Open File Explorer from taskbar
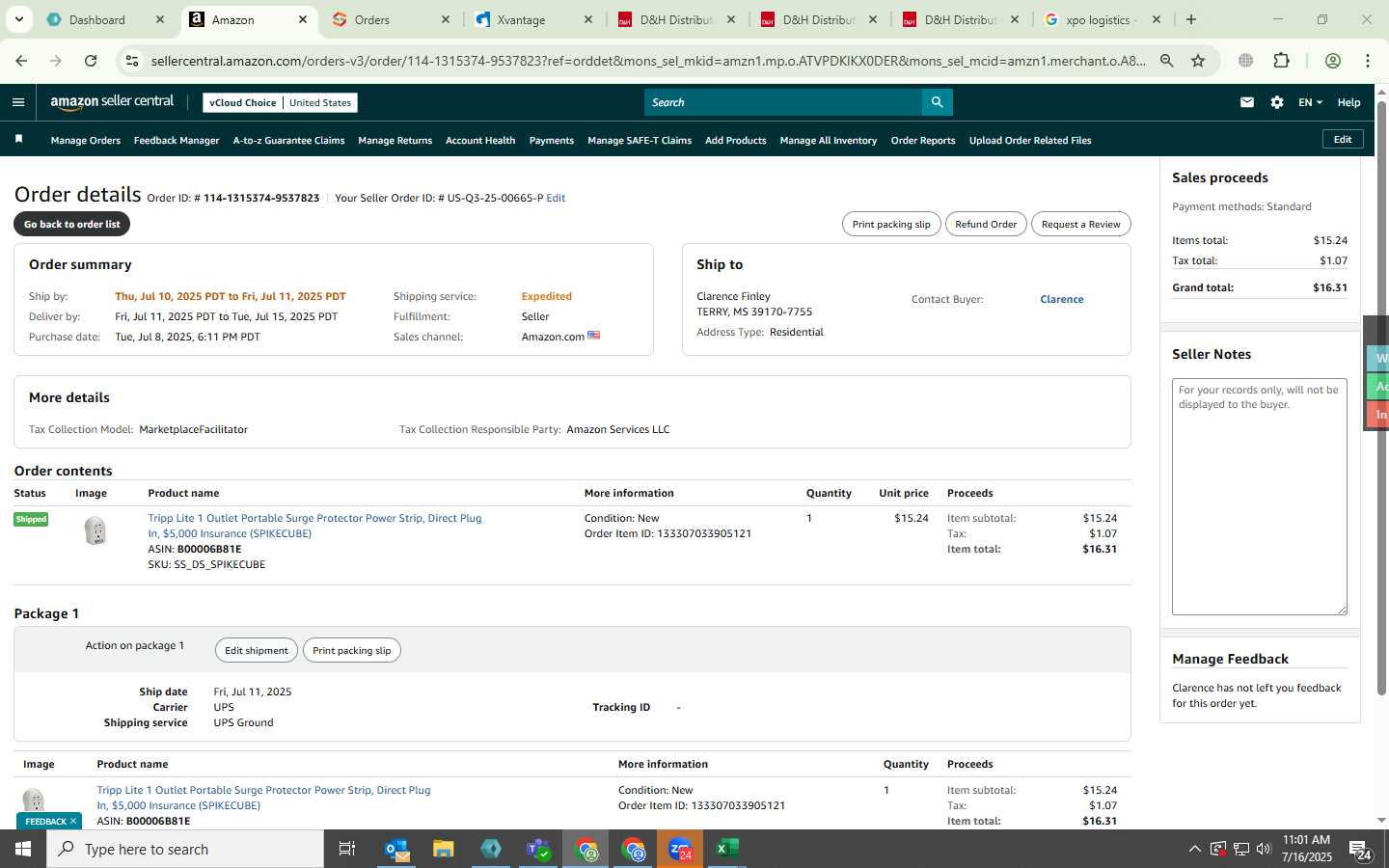 [443, 849]
